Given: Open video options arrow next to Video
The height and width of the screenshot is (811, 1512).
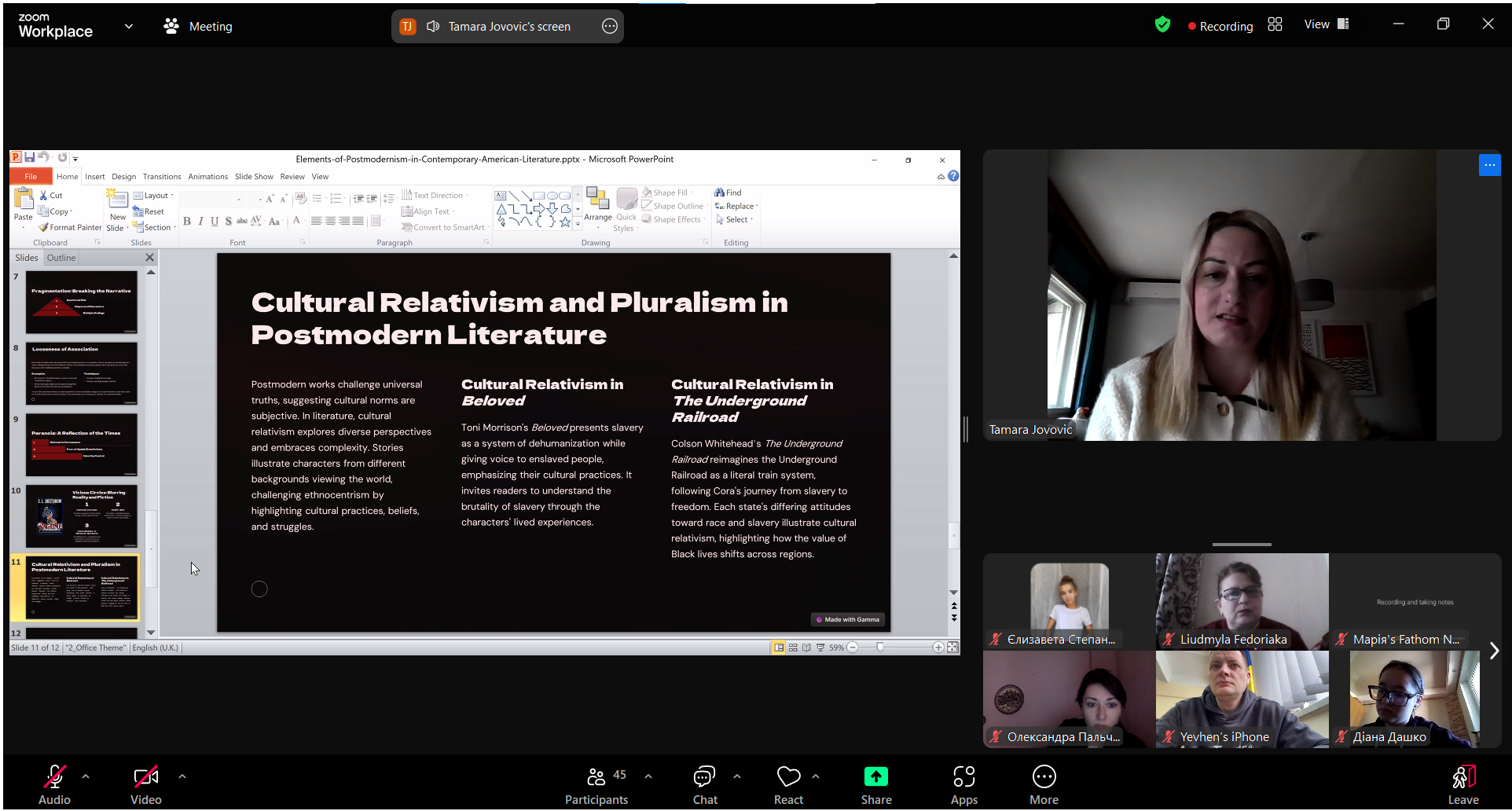Looking at the screenshot, I should click(x=182, y=776).
